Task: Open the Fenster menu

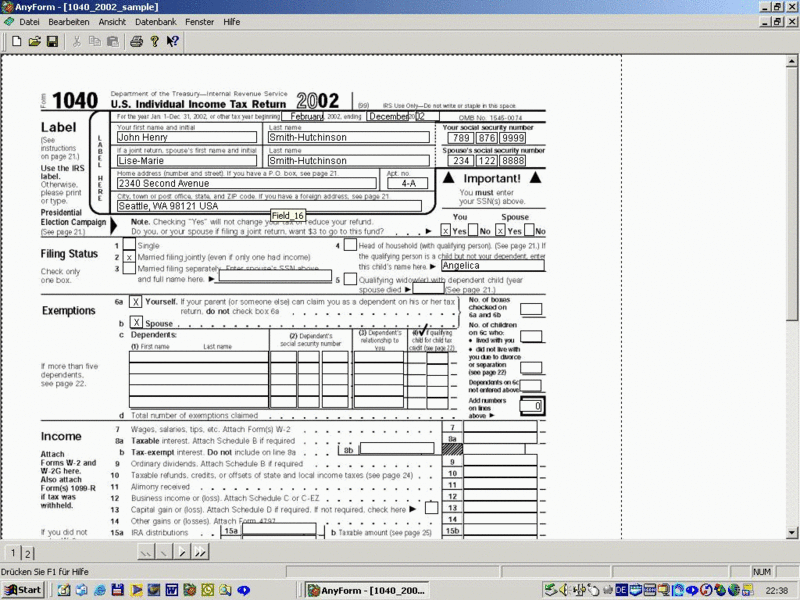Action: (x=199, y=22)
